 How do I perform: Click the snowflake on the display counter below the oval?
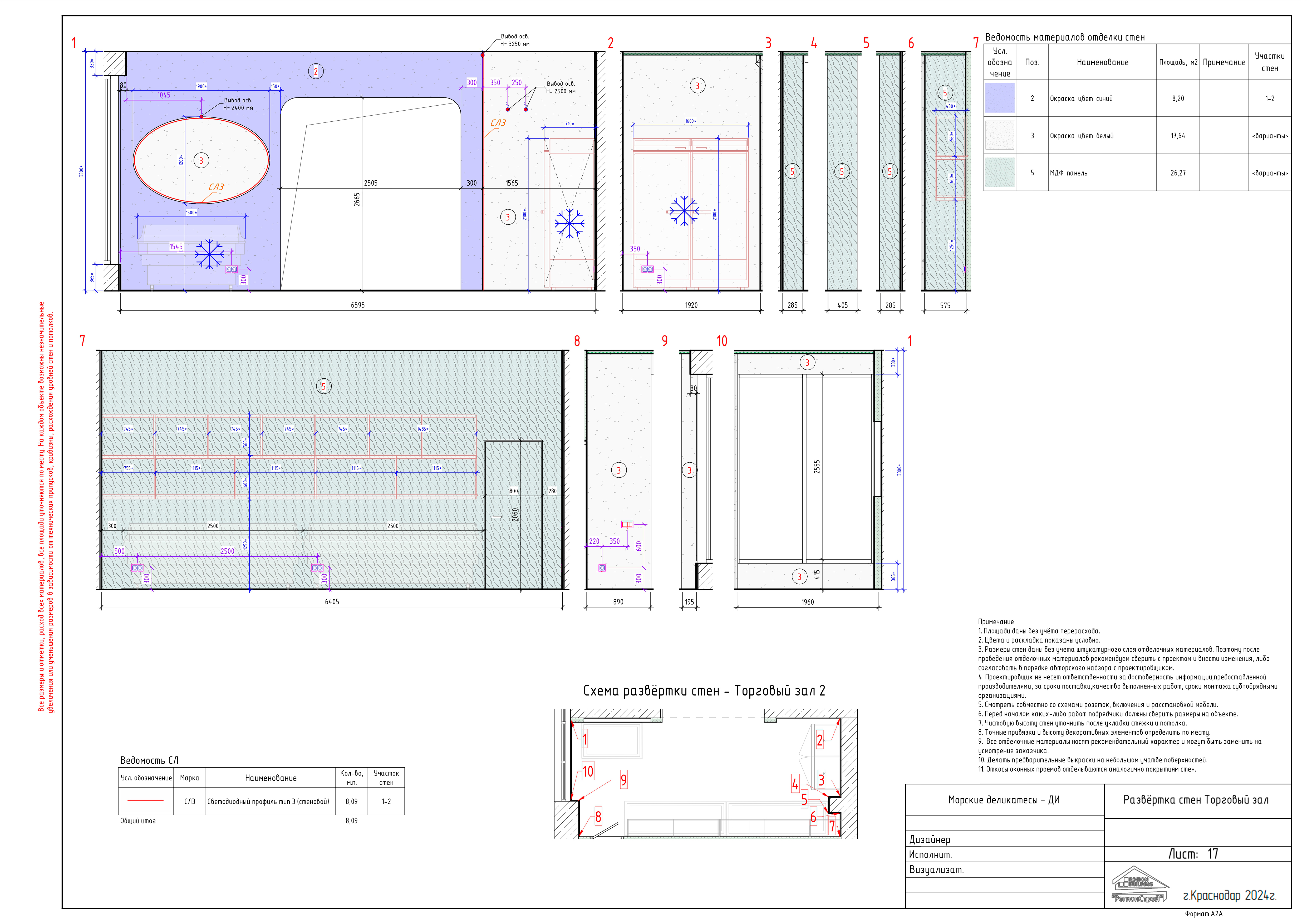pyautogui.click(x=209, y=254)
